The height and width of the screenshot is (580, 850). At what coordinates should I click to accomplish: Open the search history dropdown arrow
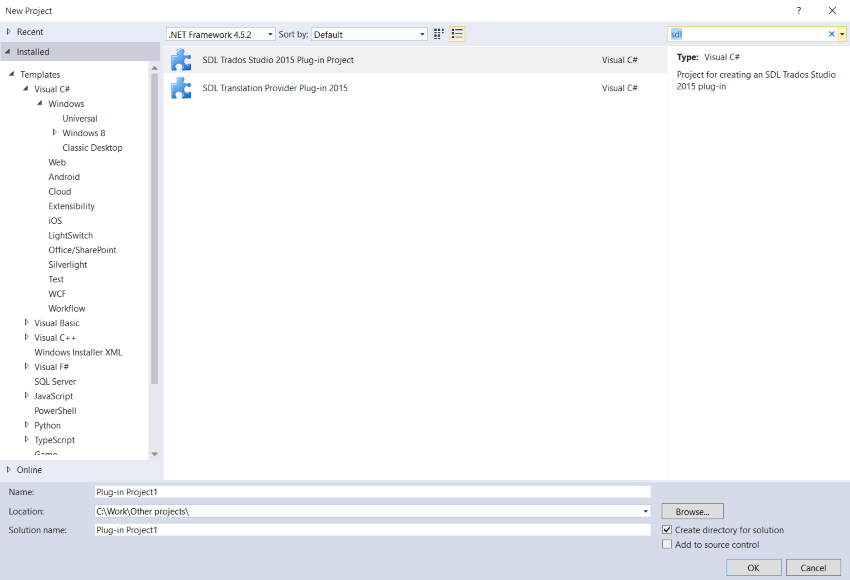click(x=844, y=33)
